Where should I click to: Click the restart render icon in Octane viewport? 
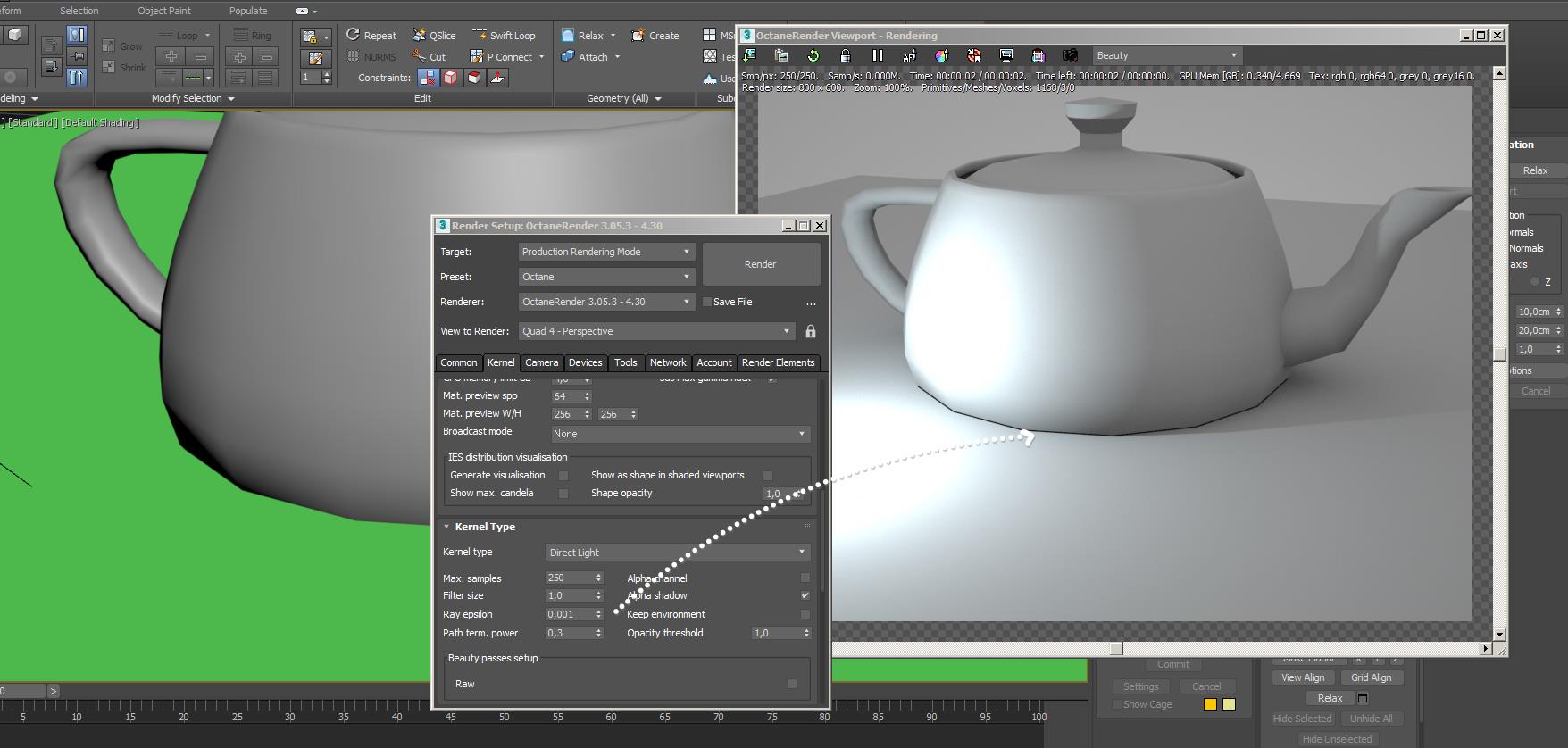[813, 55]
